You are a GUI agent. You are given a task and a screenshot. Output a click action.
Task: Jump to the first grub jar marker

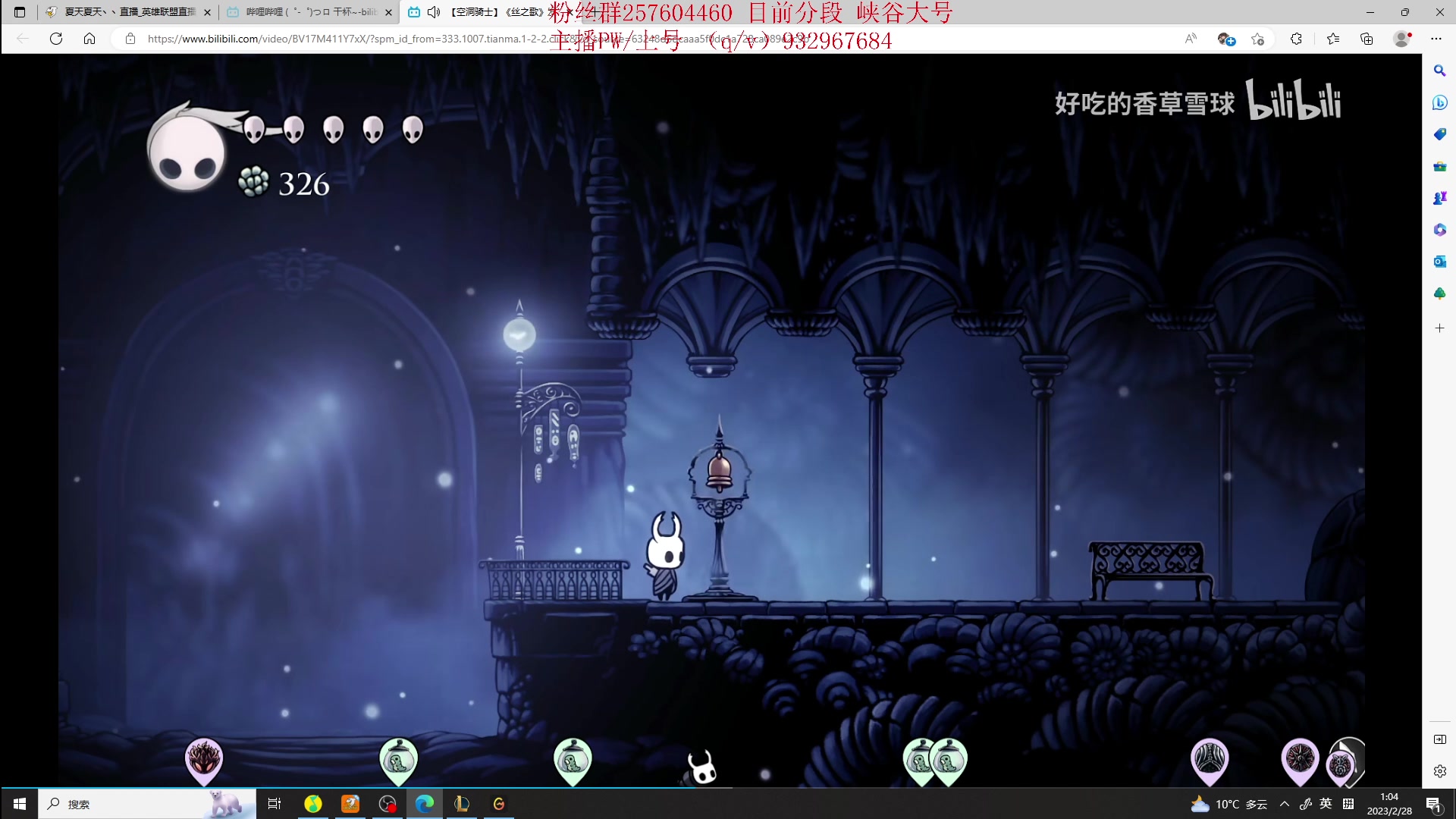pos(398,759)
